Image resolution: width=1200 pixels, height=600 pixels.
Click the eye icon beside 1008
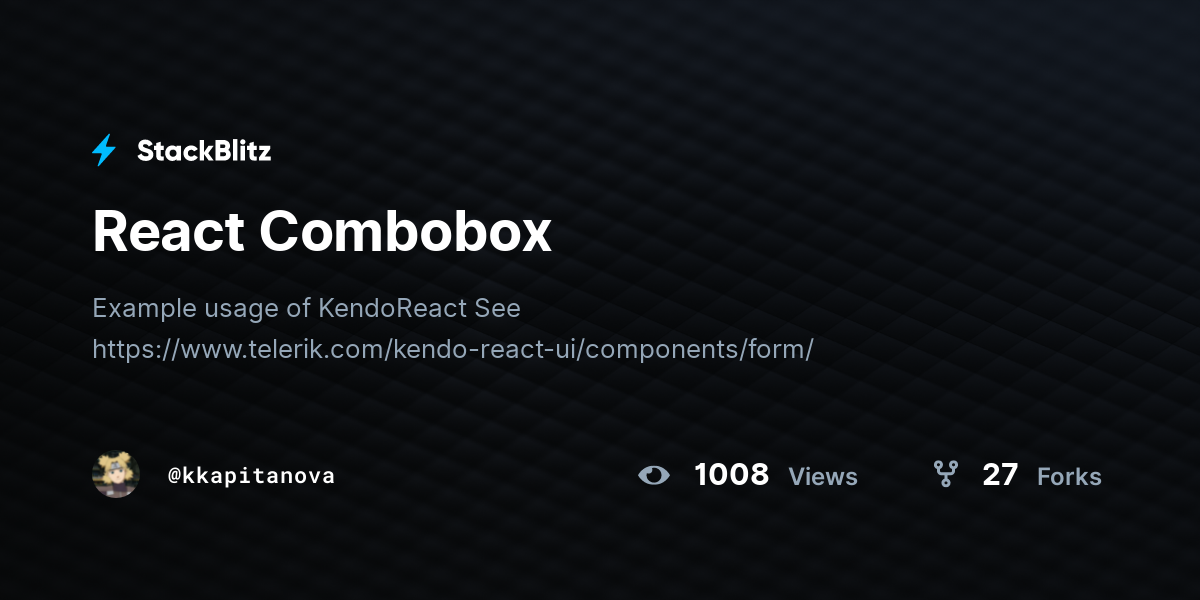tap(654, 475)
